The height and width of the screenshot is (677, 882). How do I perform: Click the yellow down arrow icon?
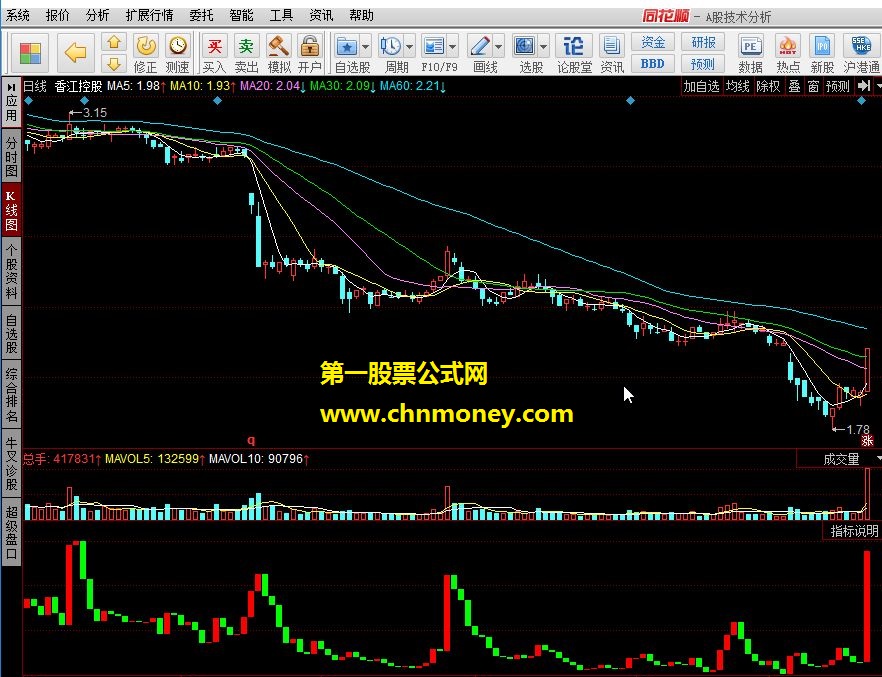[114, 63]
